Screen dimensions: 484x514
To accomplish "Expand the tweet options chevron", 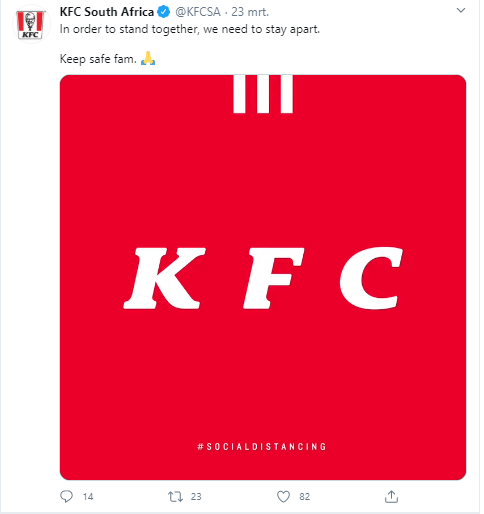I will click(x=461, y=10).
